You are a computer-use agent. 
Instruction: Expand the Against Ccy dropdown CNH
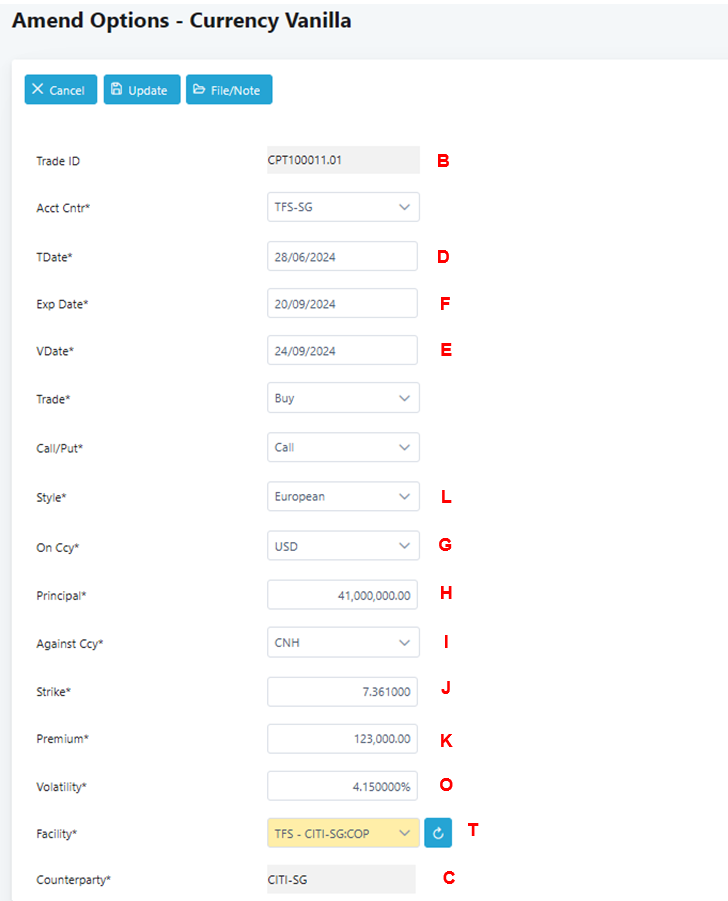(343, 642)
